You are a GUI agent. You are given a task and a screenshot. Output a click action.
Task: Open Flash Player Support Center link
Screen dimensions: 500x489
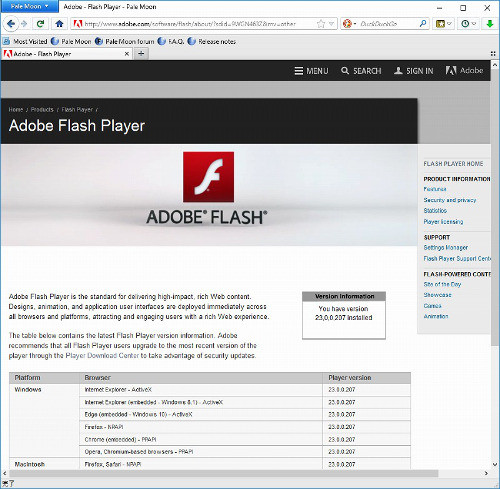457,259
